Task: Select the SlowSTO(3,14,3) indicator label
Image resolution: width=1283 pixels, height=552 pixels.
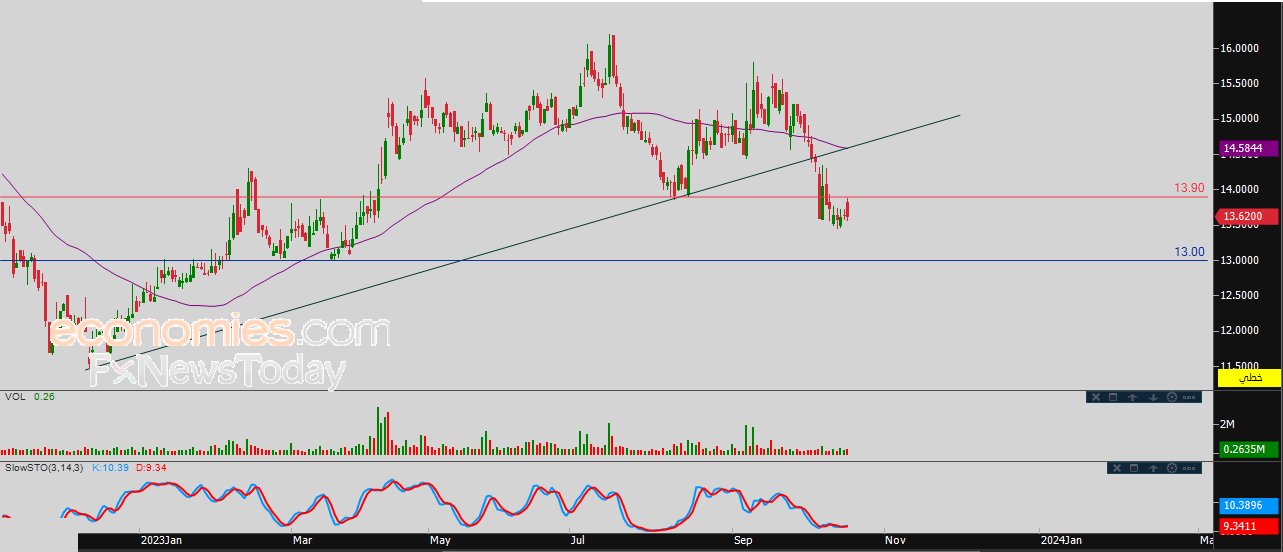Action: (45, 467)
